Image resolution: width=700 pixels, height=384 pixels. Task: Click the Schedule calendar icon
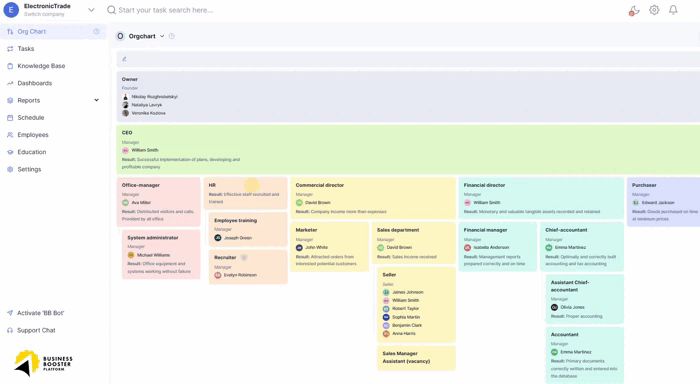tap(10, 118)
